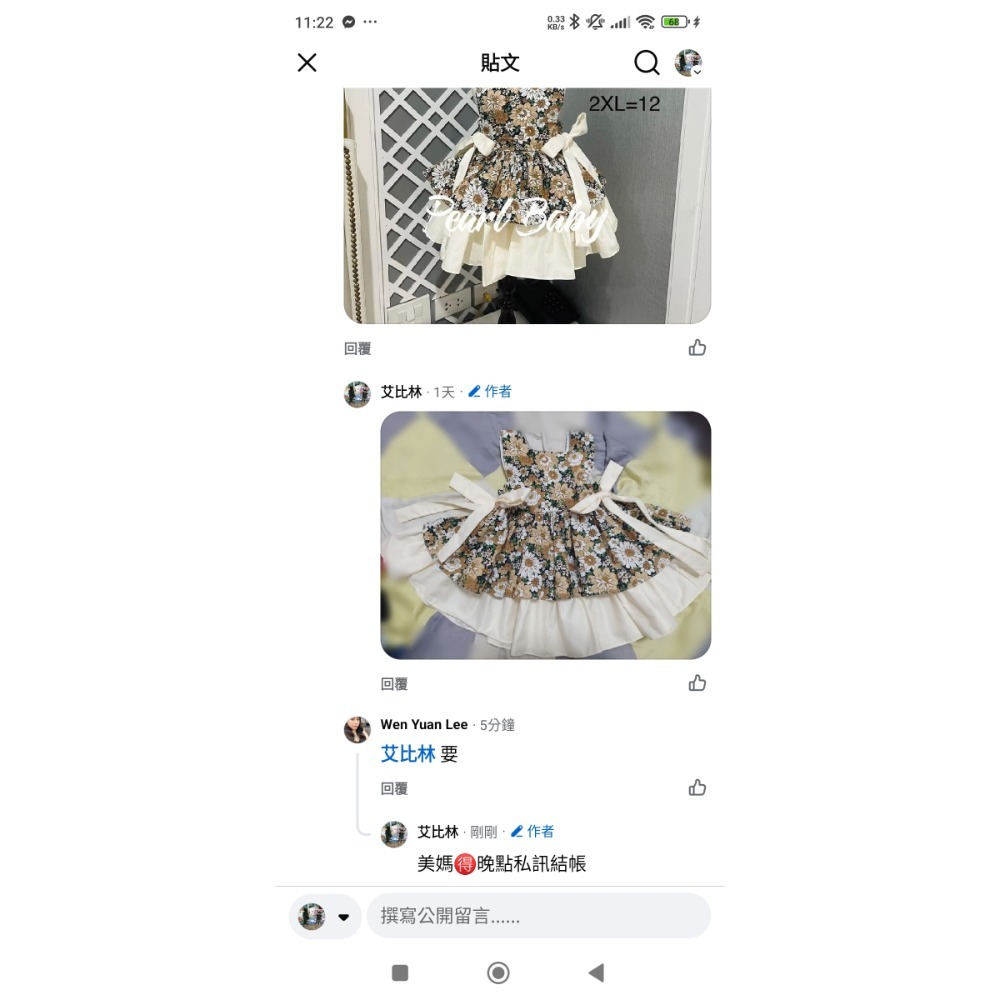The width and height of the screenshot is (1000, 1000).
Task: Tap Android home circle button
Action: (498, 973)
